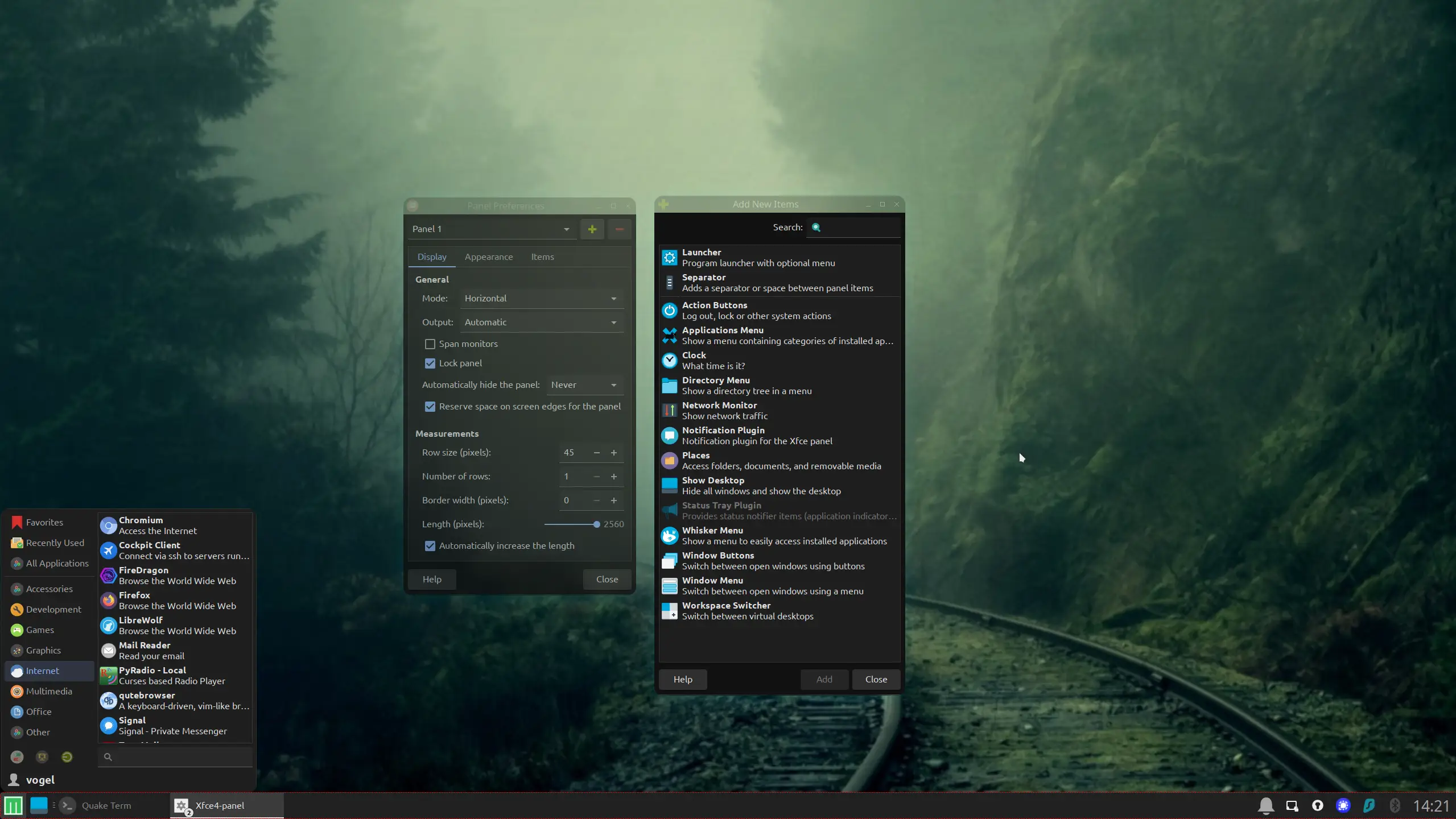
Task: Click the red minus remove-panel icon
Action: pos(619,229)
